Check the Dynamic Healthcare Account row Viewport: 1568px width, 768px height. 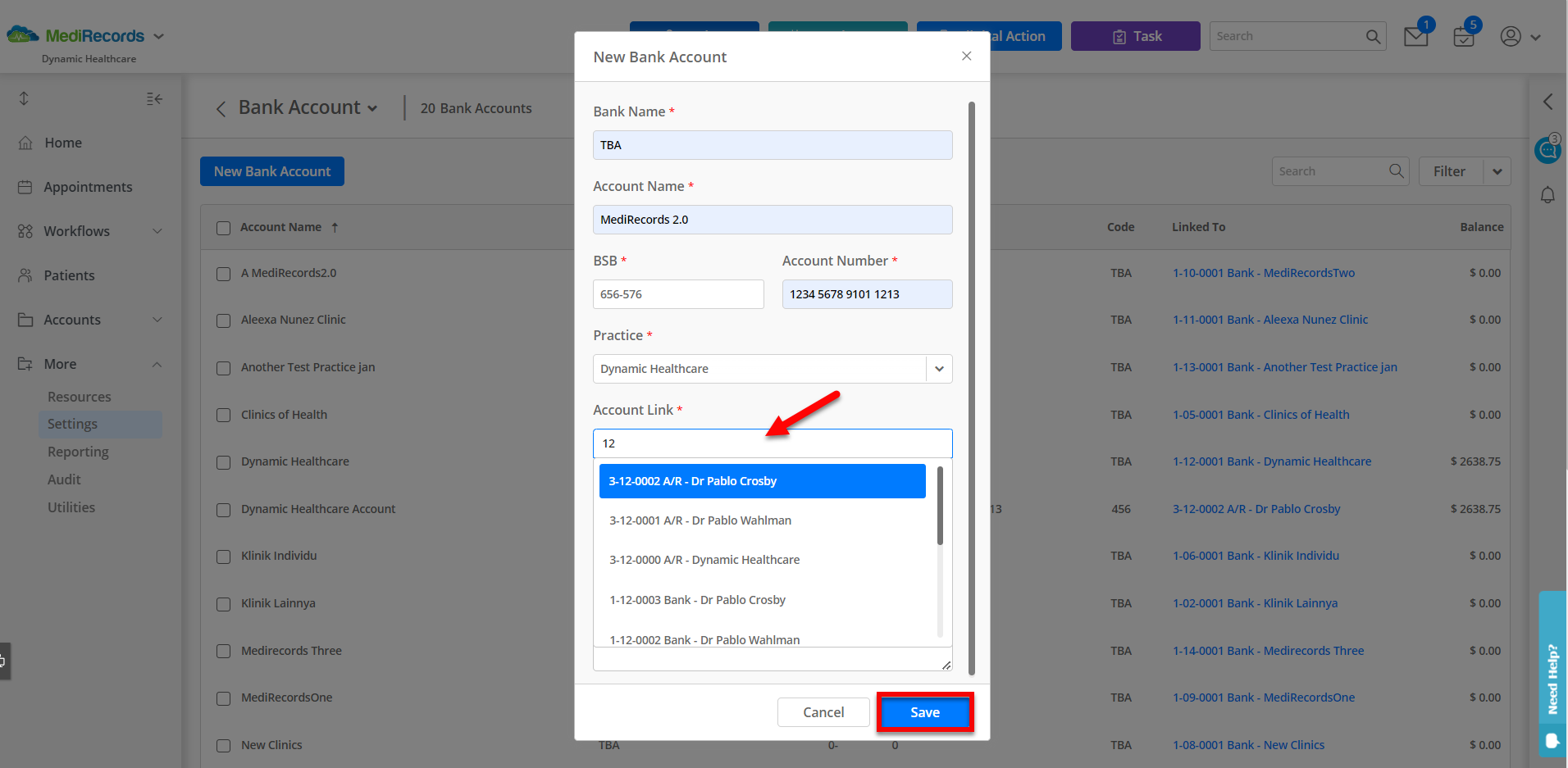(x=223, y=510)
